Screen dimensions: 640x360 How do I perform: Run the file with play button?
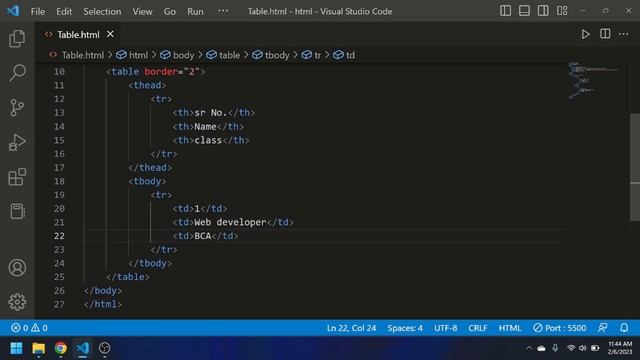tap(585, 34)
